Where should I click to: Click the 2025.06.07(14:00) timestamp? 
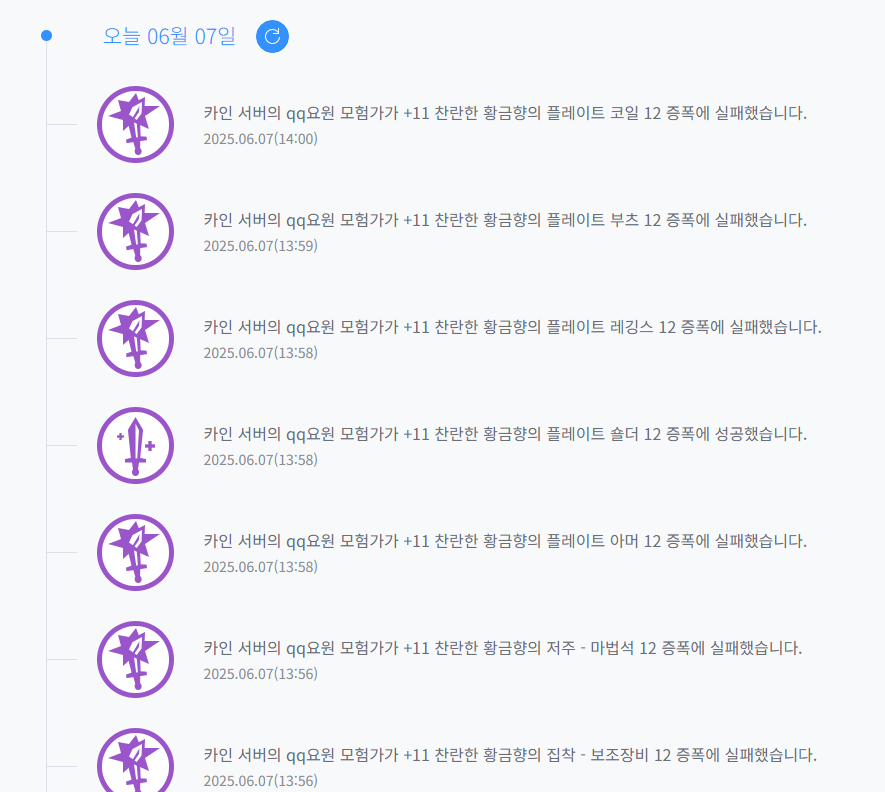(261, 139)
